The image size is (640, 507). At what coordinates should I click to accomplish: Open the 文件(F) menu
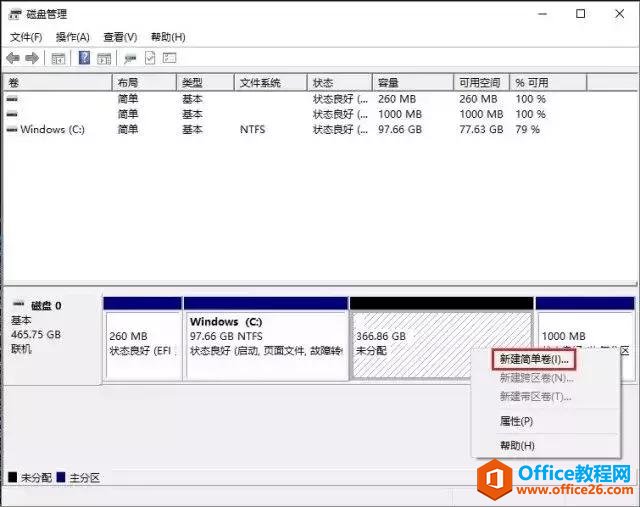[x=26, y=37]
